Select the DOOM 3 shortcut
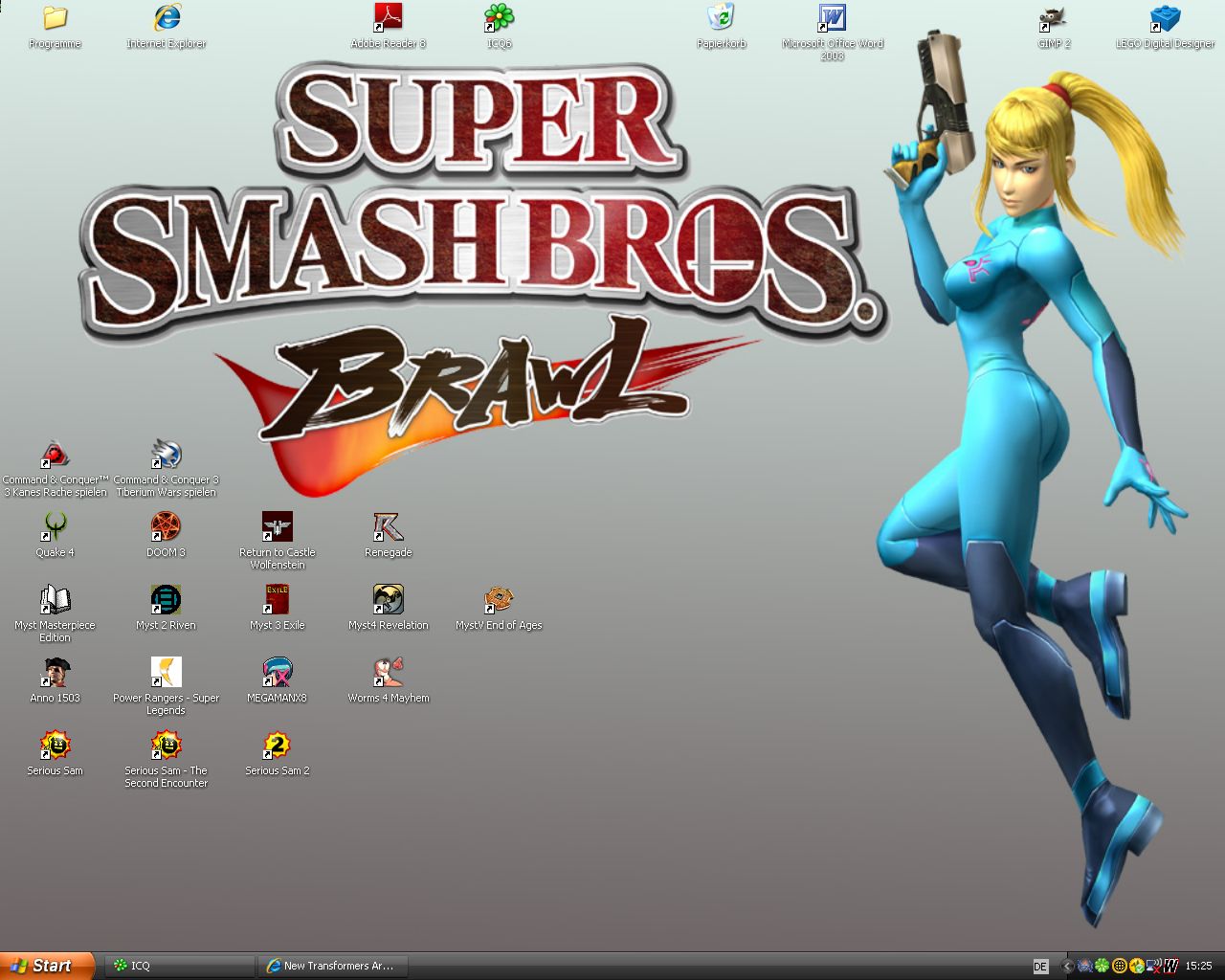The height and width of the screenshot is (980, 1225). point(166,527)
